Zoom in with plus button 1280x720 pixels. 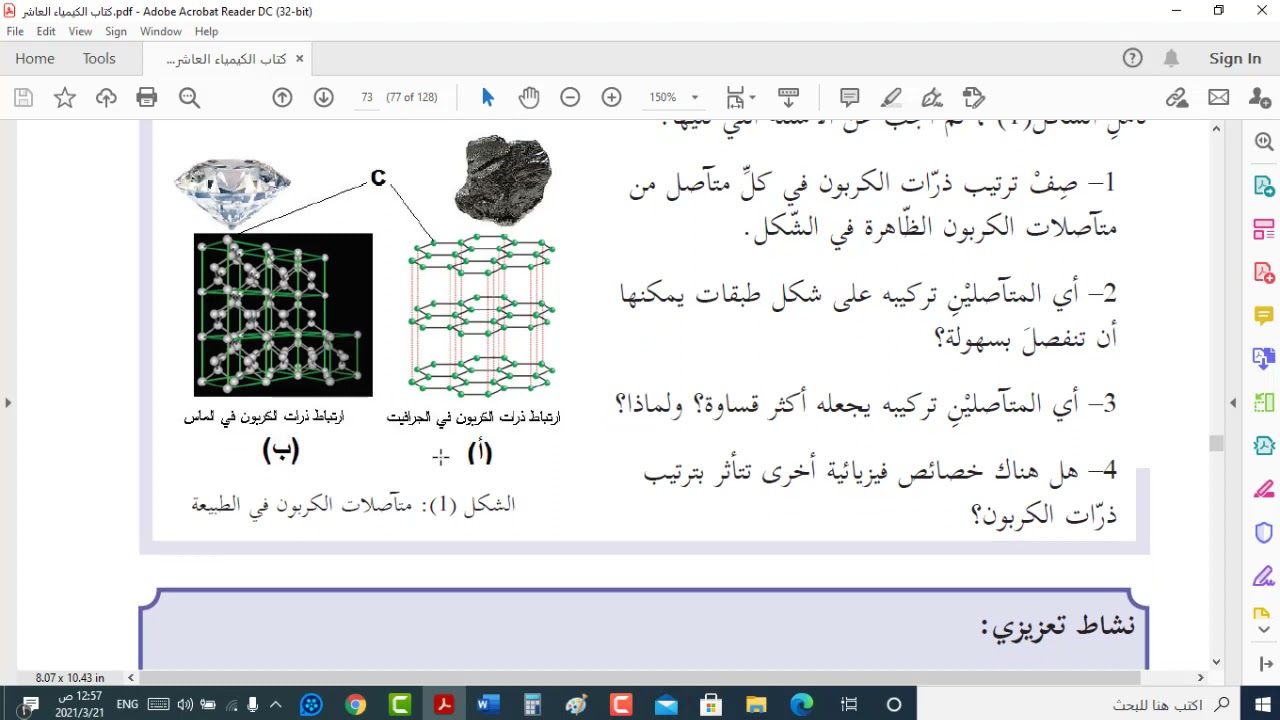(611, 97)
